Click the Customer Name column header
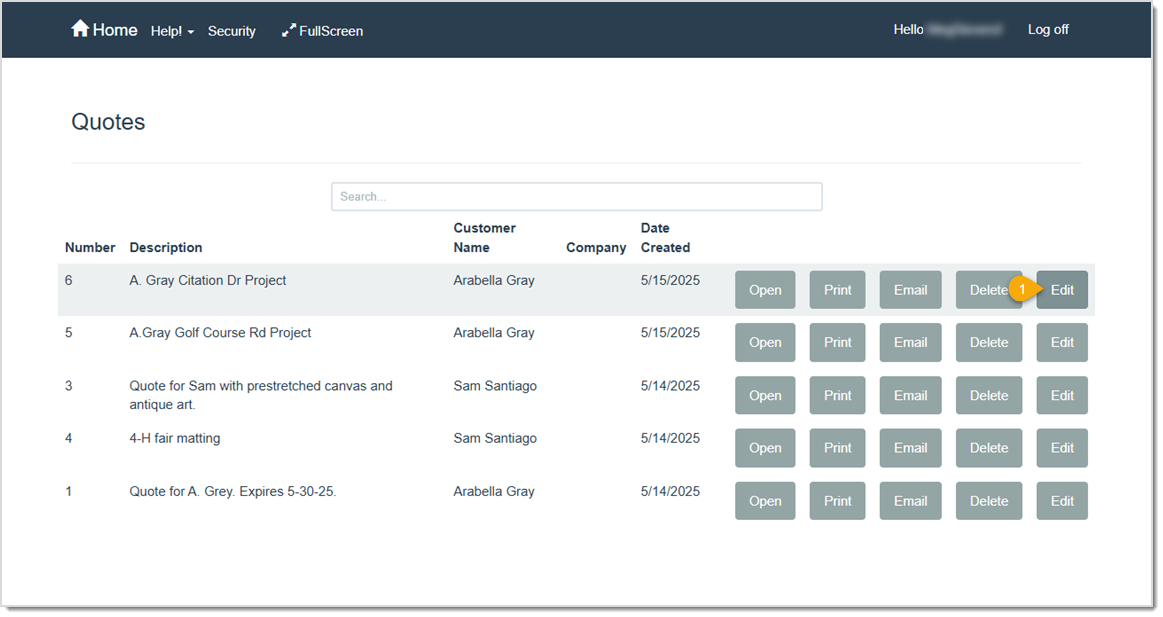The width and height of the screenshot is (1163, 617). (484, 238)
